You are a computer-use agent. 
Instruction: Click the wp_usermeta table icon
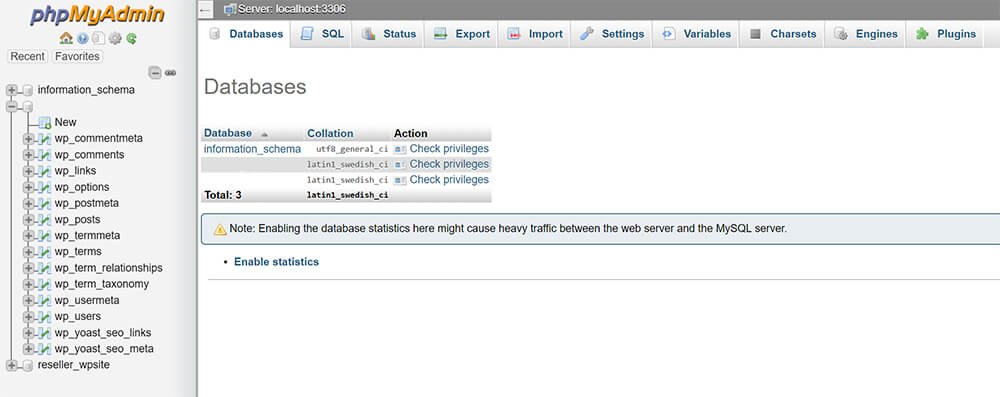point(44,300)
